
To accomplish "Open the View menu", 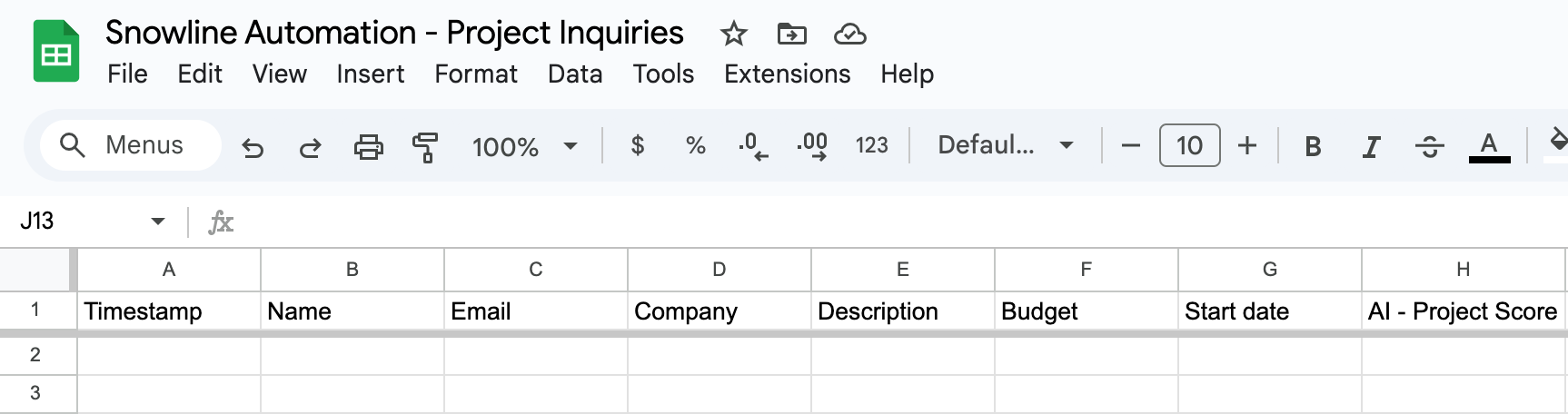I will coord(280,74).
